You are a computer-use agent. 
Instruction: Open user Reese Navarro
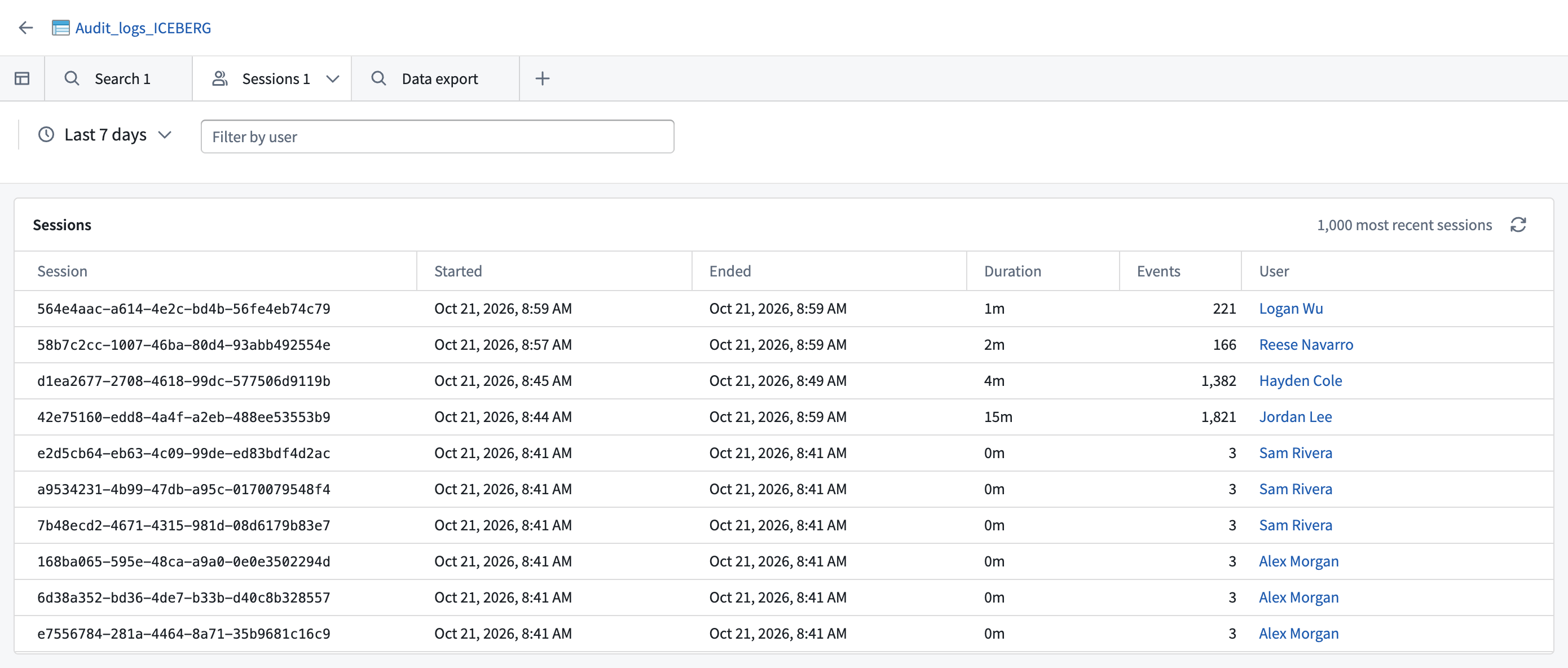pos(1306,345)
